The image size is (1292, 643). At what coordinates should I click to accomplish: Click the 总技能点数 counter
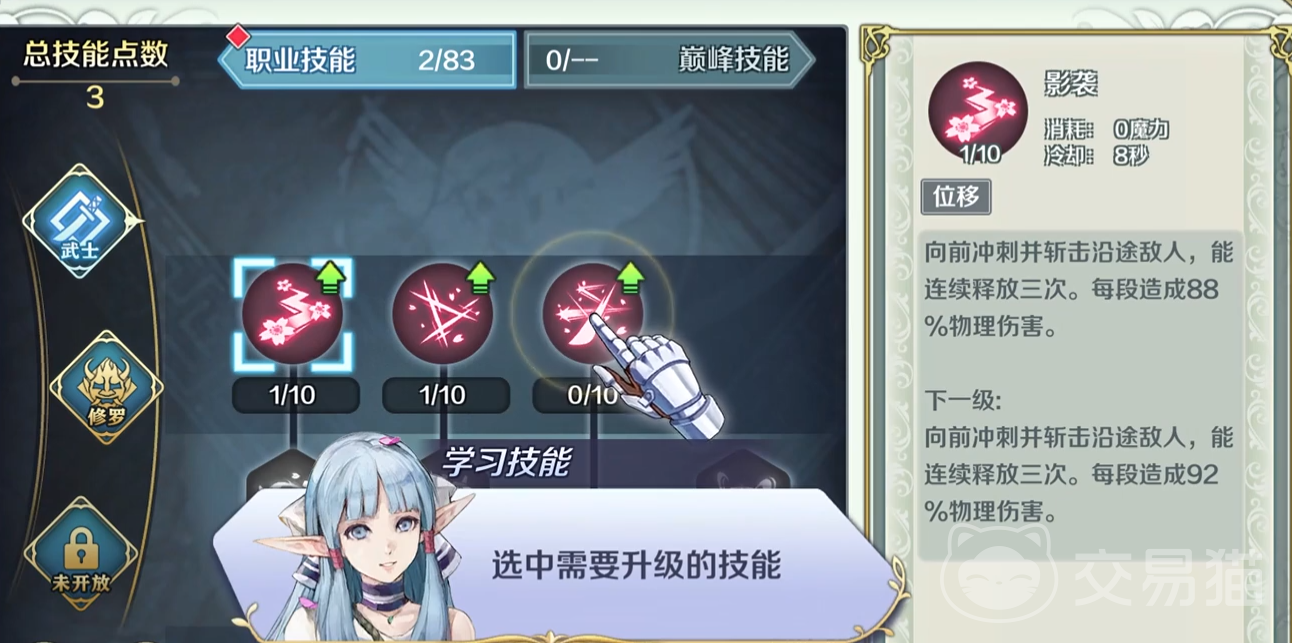pos(96,74)
